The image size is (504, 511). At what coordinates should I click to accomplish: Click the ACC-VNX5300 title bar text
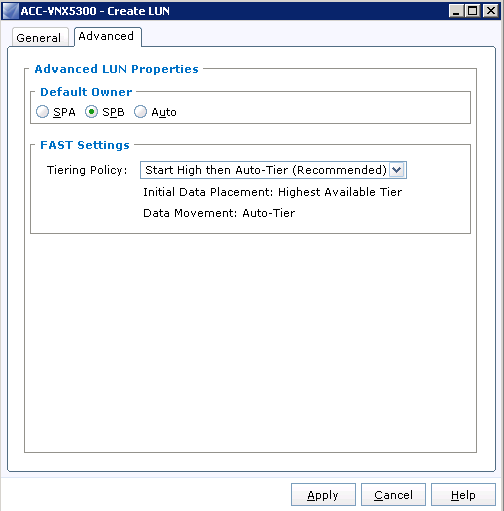(95, 11)
